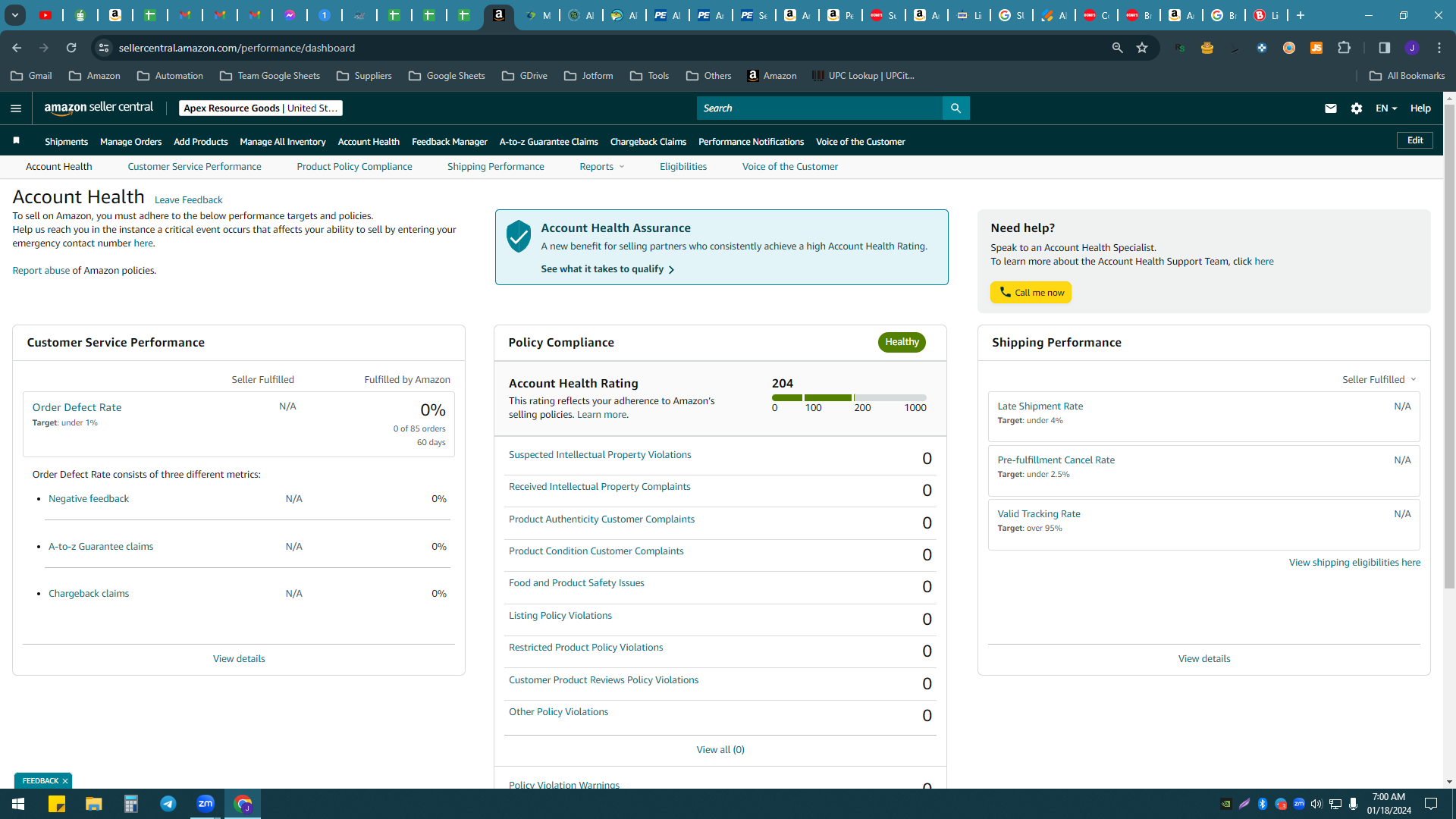The width and height of the screenshot is (1456, 819).
Task: Open the messages envelope icon
Action: tap(1330, 108)
